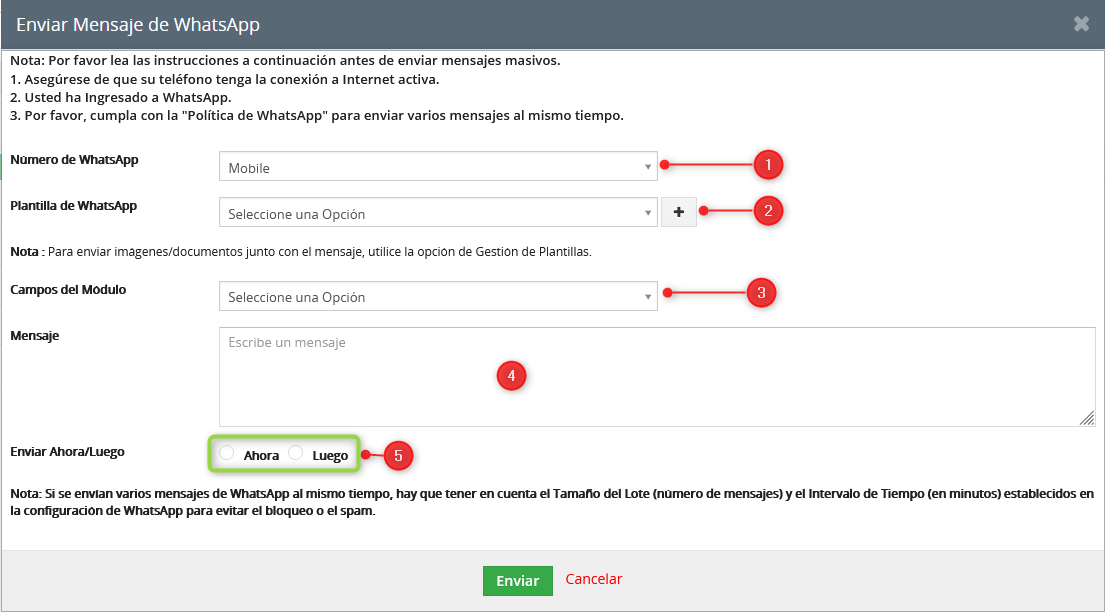Click the instruction about "Política de WhatsApp"
Viewport: 1105px width, 612px height.
click(x=317, y=116)
